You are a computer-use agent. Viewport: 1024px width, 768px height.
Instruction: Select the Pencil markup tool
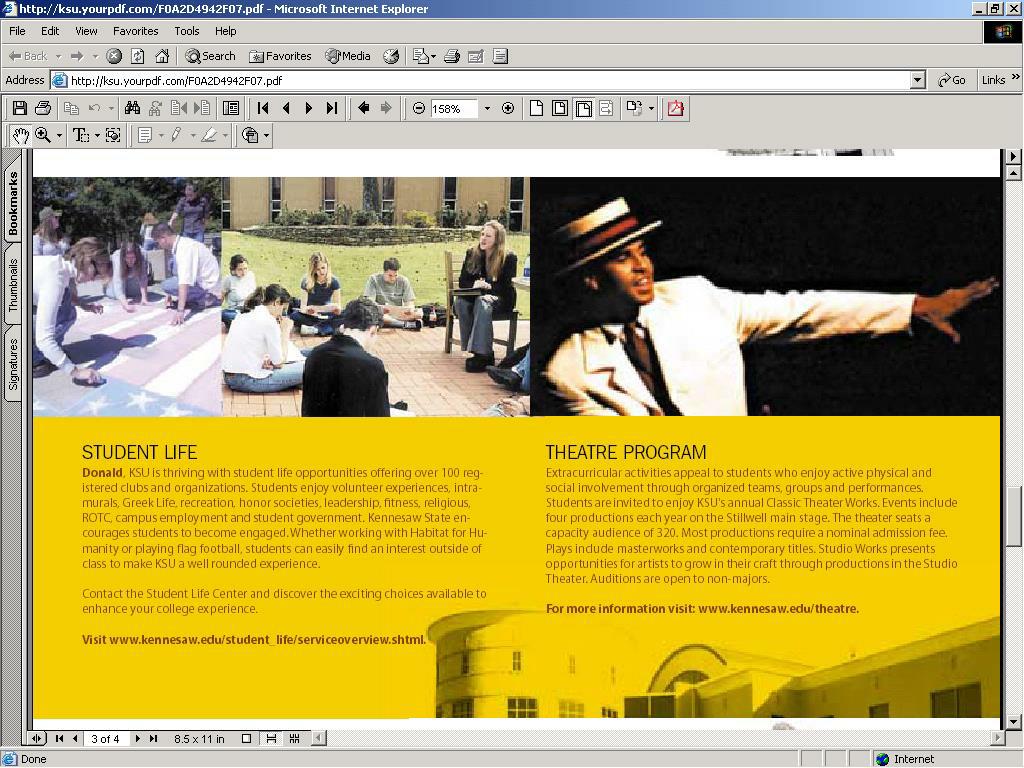pos(176,135)
